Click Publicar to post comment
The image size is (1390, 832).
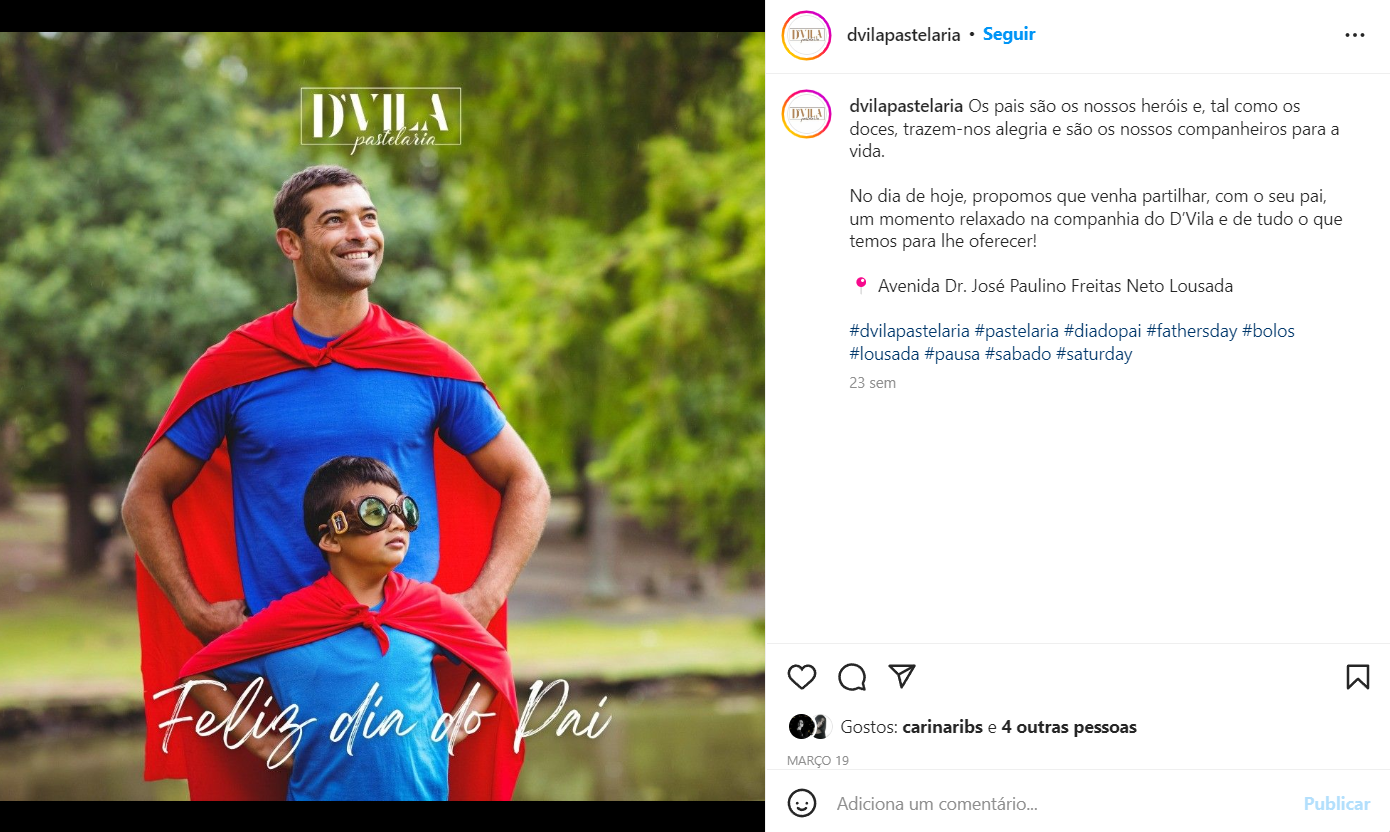coord(1337,803)
